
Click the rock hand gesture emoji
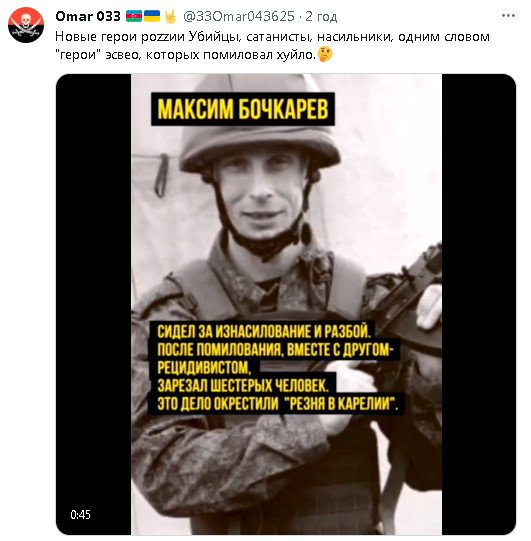click(x=170, y=17)
